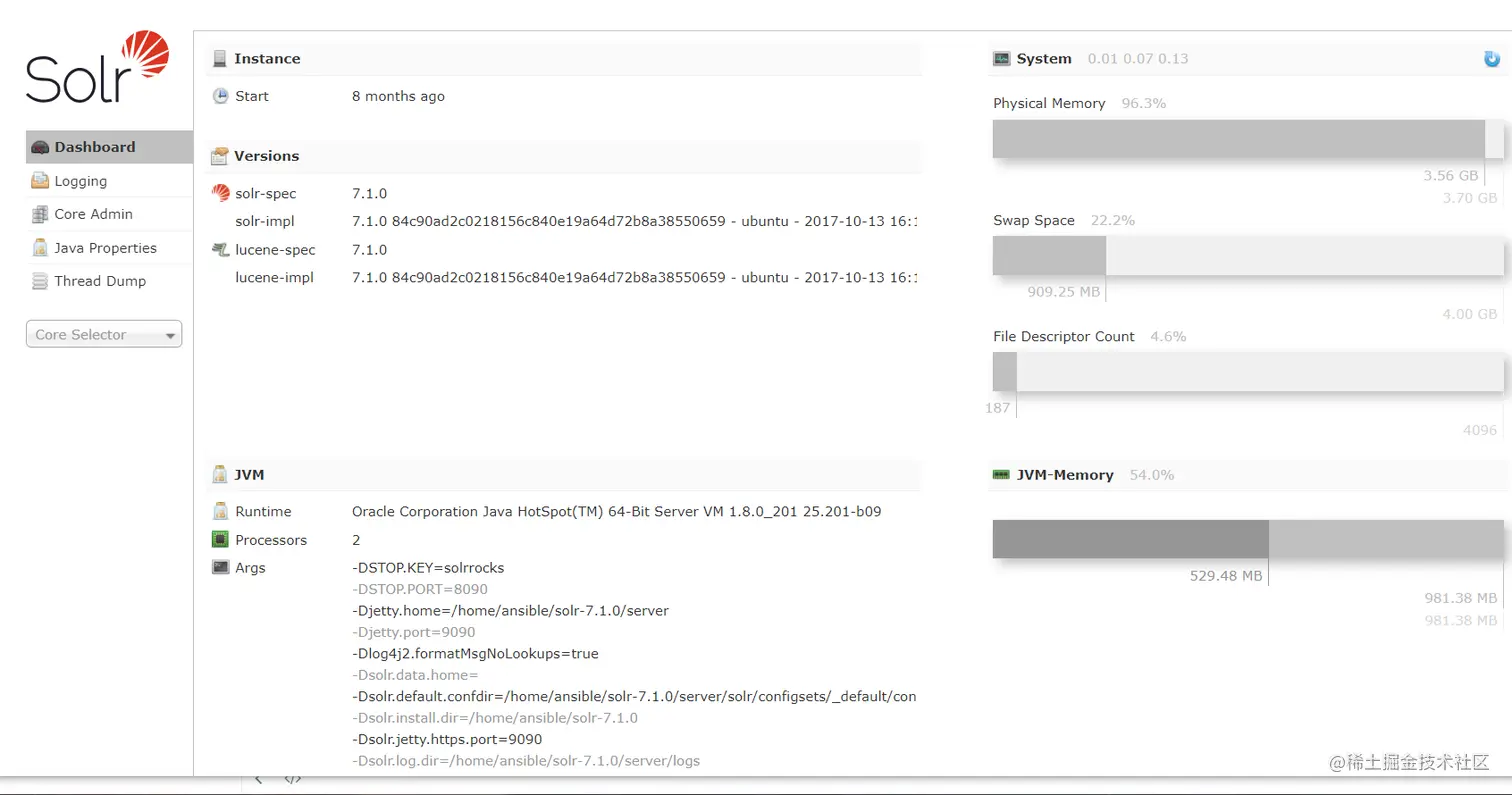This screenshot has height=795, width=1512.
Task: Click the File Descriptor Count bar
Action: point(1248,371)
